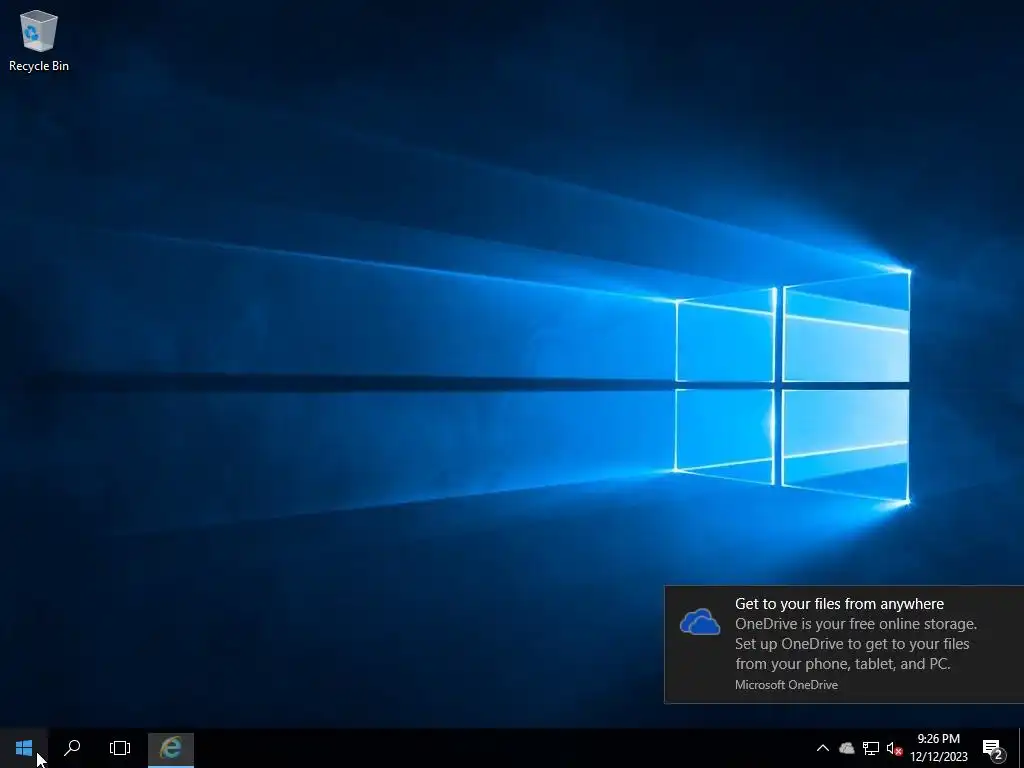The width and height of the screenshot is (1024, 768).
Task: Open the Windows Start menu
Action: pos(24,748)
